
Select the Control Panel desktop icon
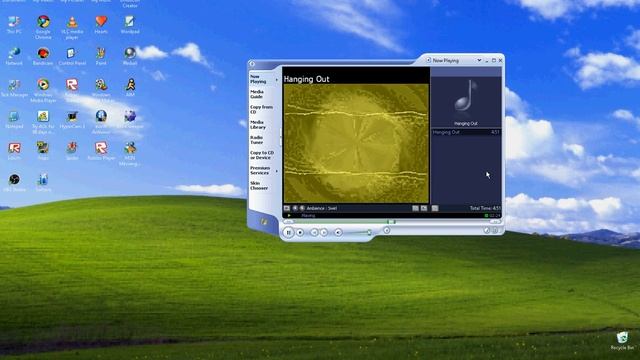72,56
